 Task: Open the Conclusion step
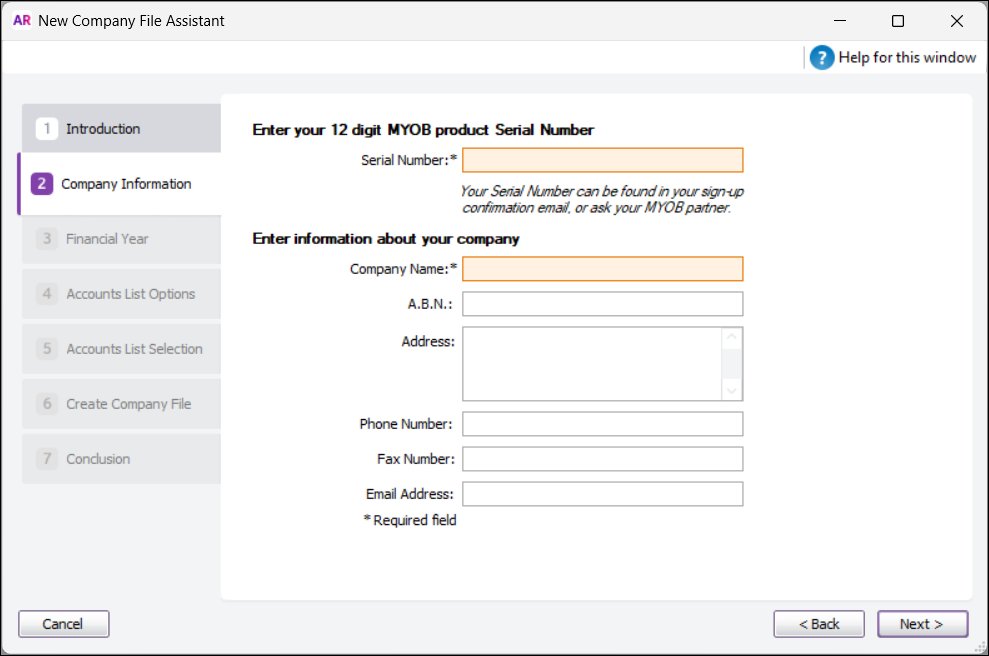(120, 458)
